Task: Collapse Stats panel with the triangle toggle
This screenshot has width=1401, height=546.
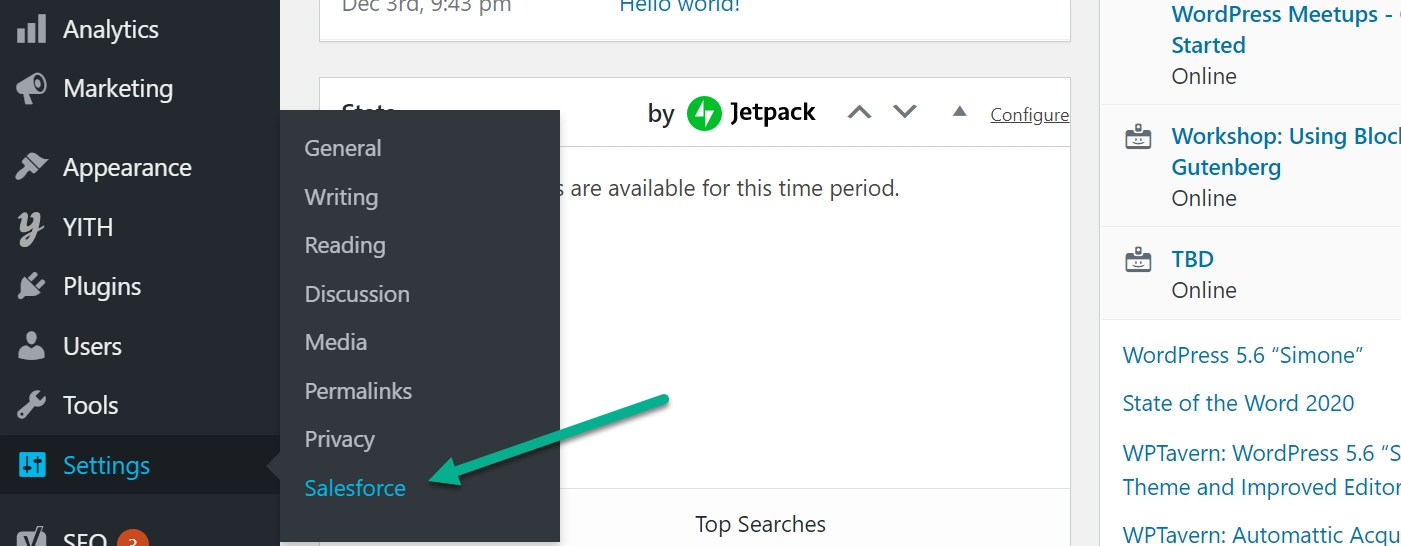Action: [x=960, y=111]
